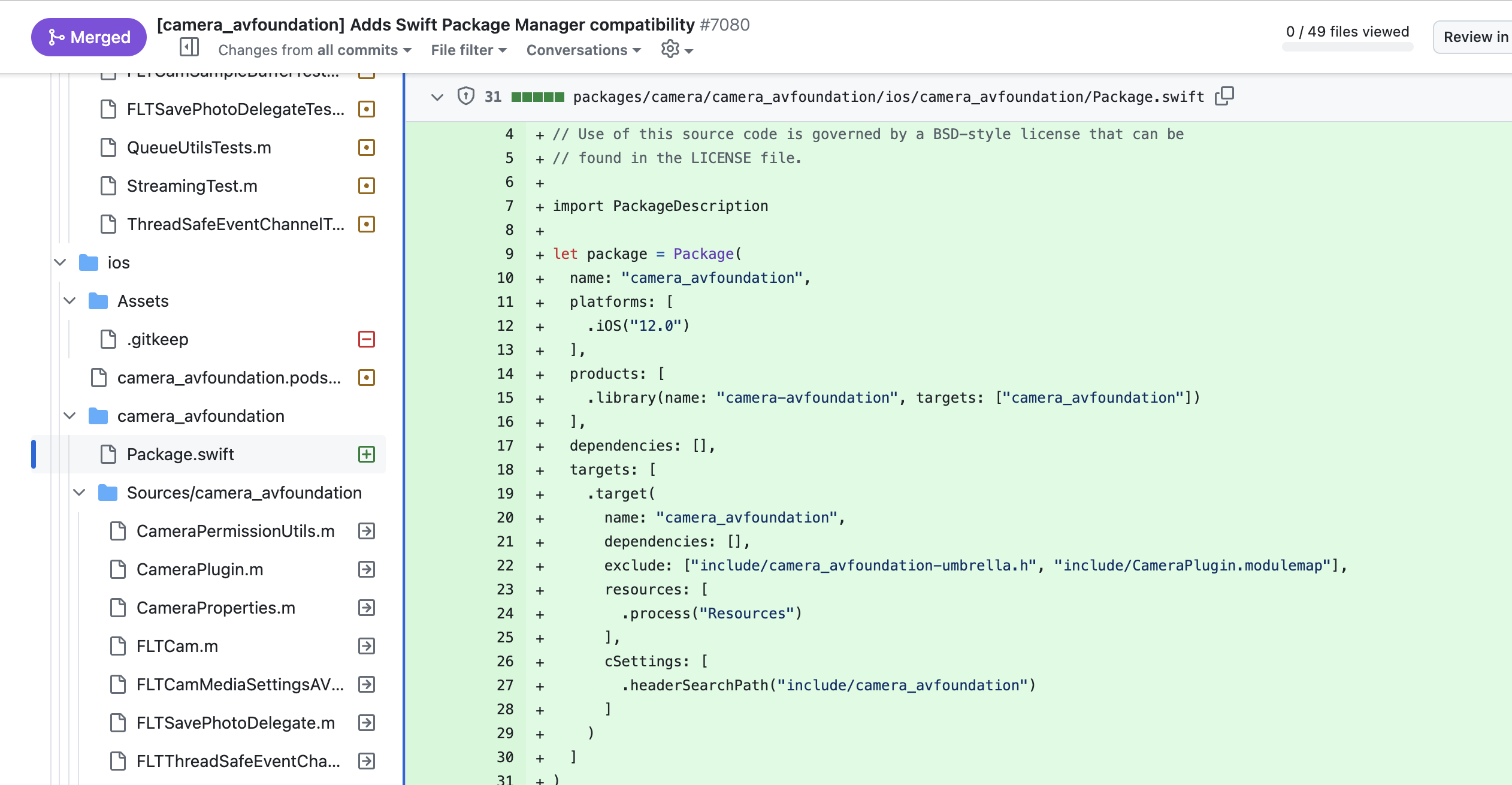Select FLTCam.m in the file tree
The image size is (1512, 785).
pyautogui.click(x=177, y=646)
